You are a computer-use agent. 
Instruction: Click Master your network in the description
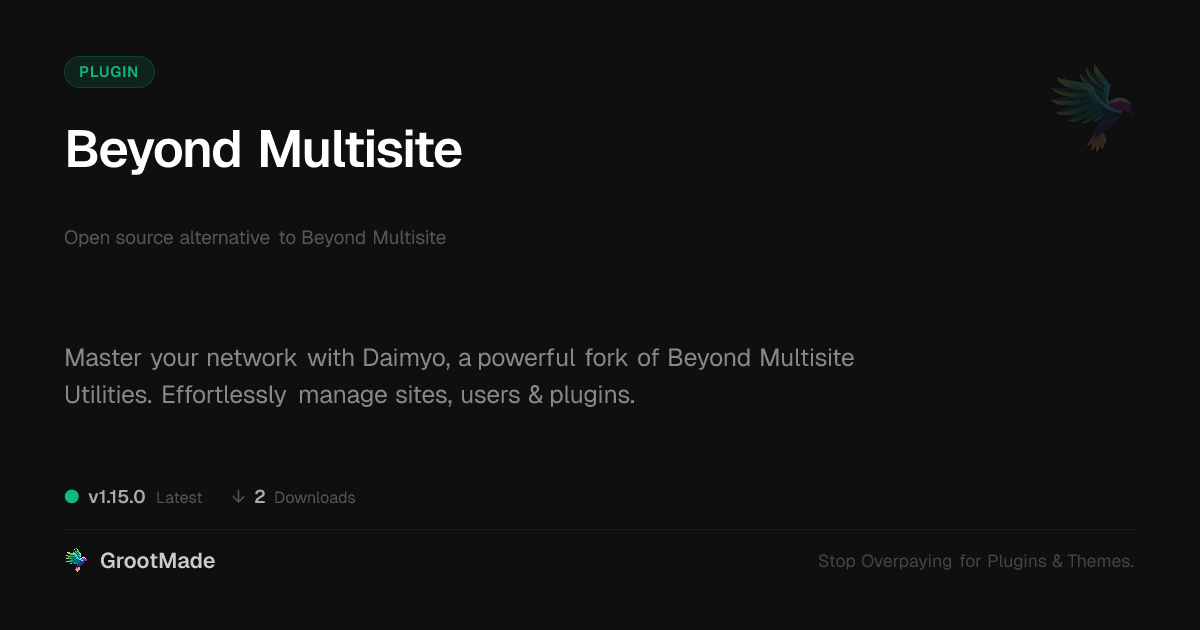[180, 358]
